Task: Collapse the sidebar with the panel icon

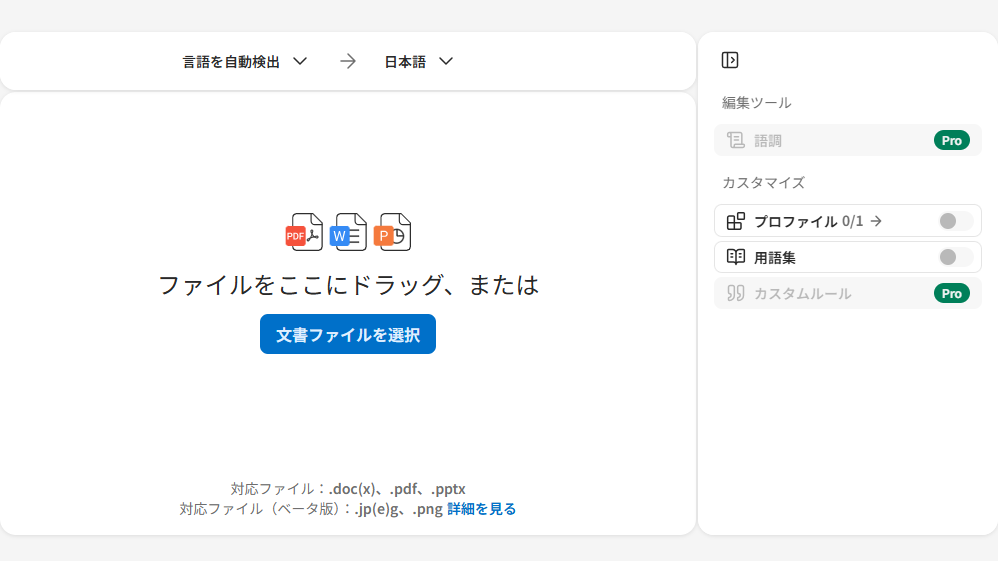Action: click(729, 60)
